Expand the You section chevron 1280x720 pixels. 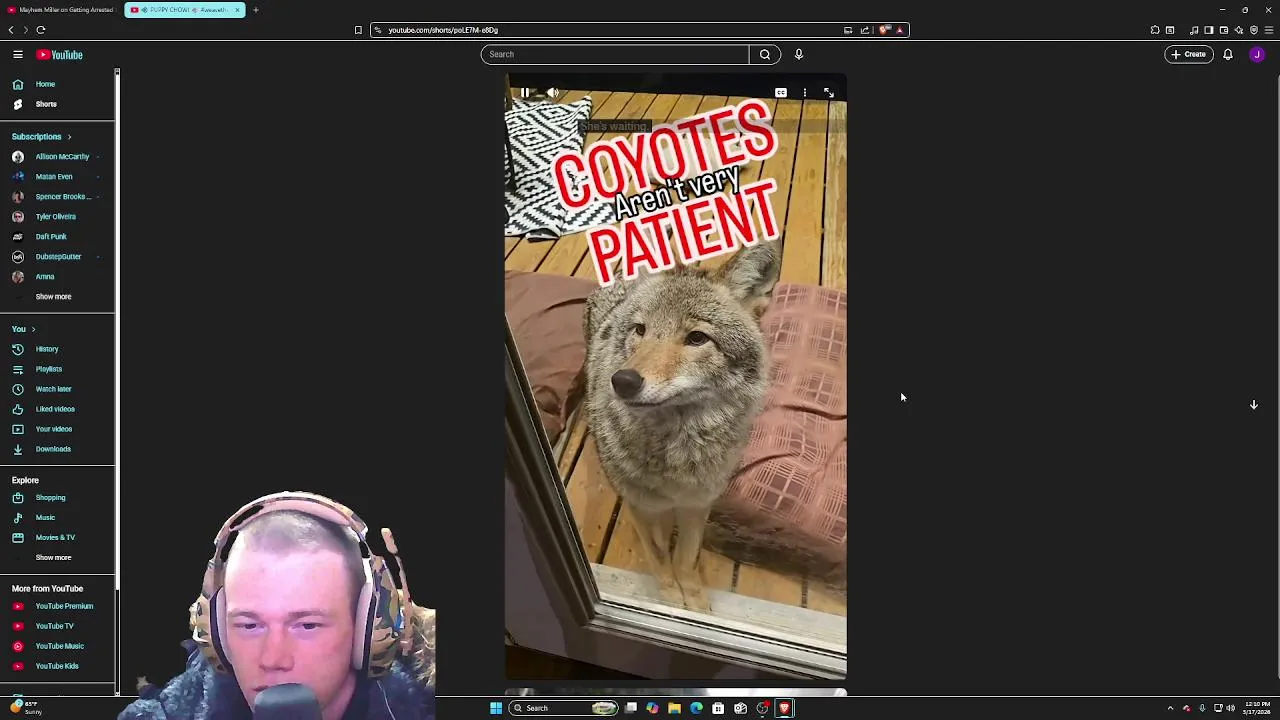point(33,329)
